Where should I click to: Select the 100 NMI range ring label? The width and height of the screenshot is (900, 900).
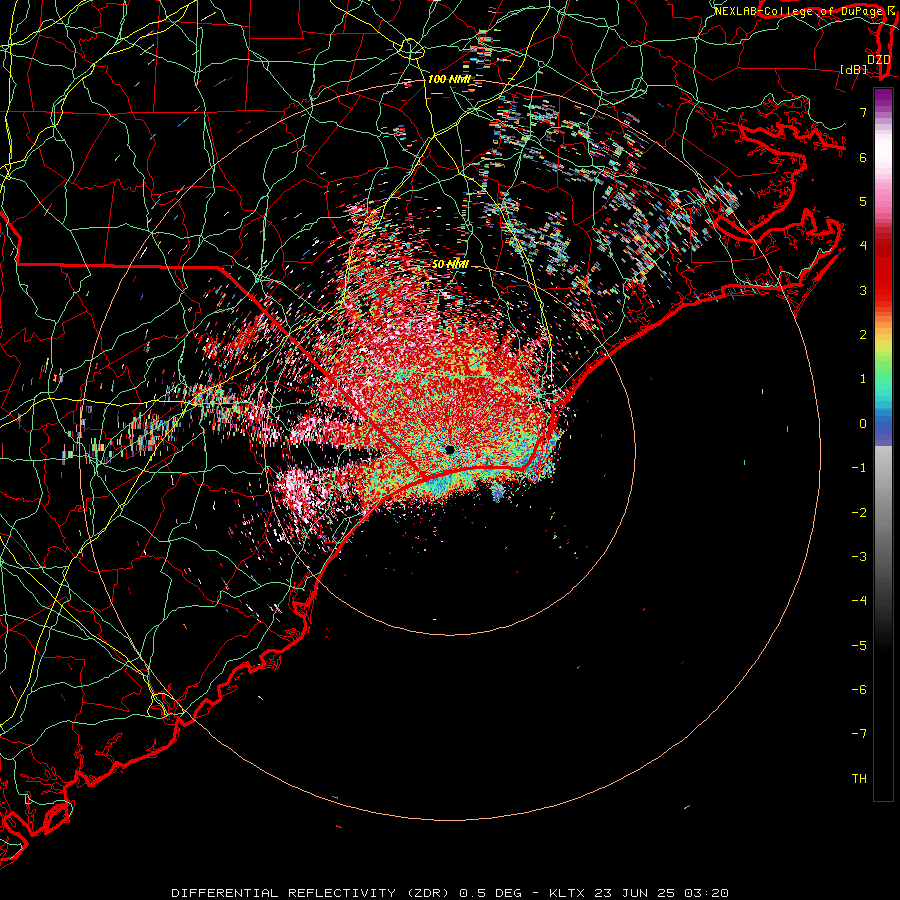[x=449, y=79]
